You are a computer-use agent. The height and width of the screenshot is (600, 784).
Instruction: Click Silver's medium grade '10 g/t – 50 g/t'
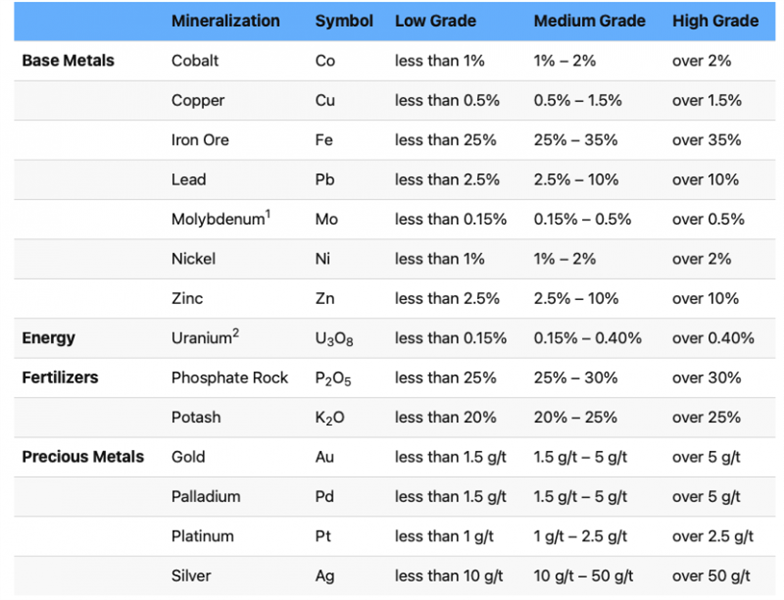point(583,576)
